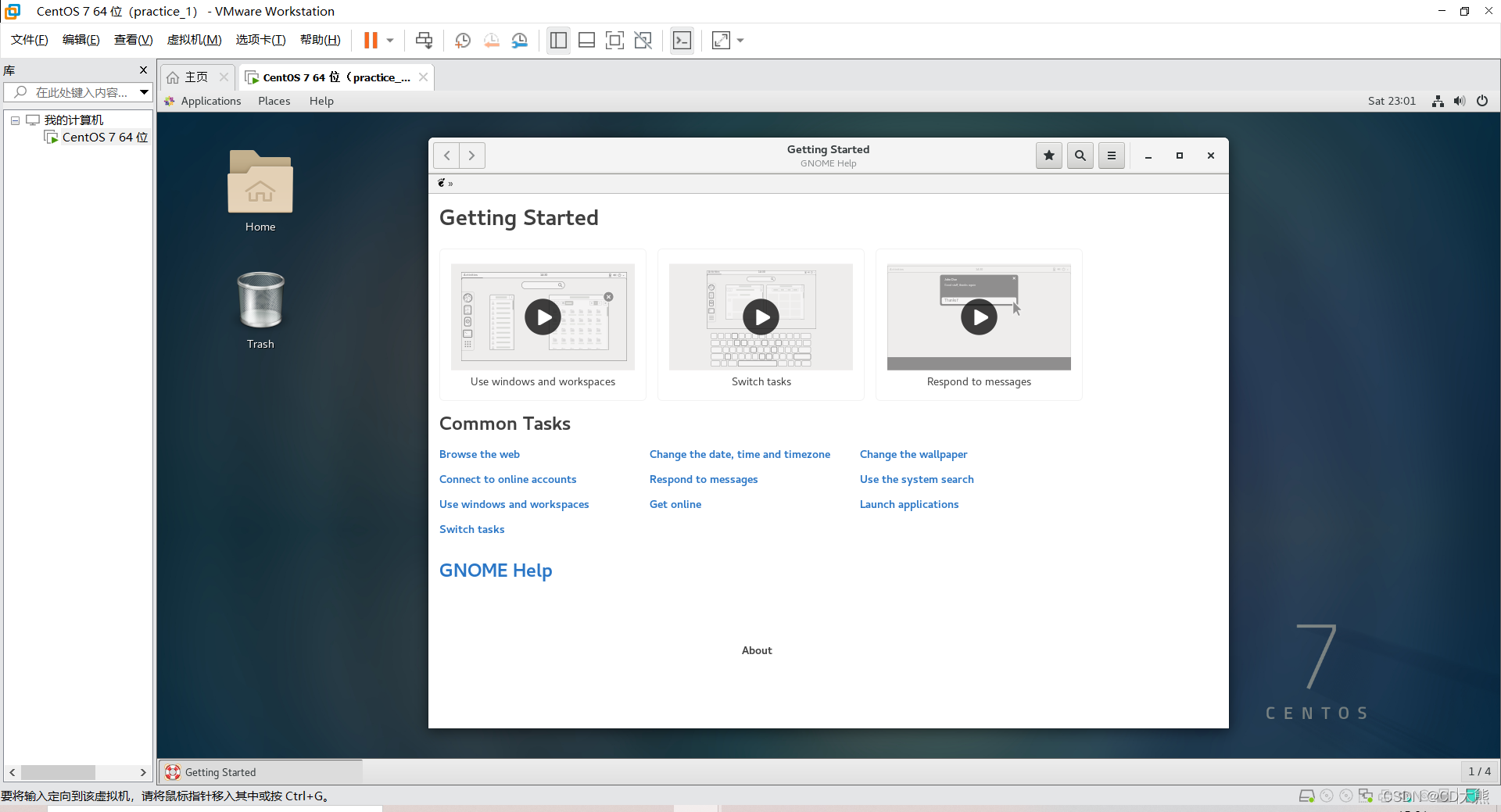Viewport: 1501px width, 812px height.
Task: Click the search icon in GNOME Help
Action: coord(1080,156)
